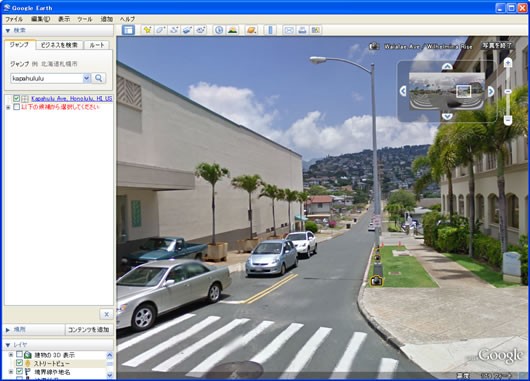Click the Street View layer pegman icon
The image size is (530, 381).
pos(28,363)
